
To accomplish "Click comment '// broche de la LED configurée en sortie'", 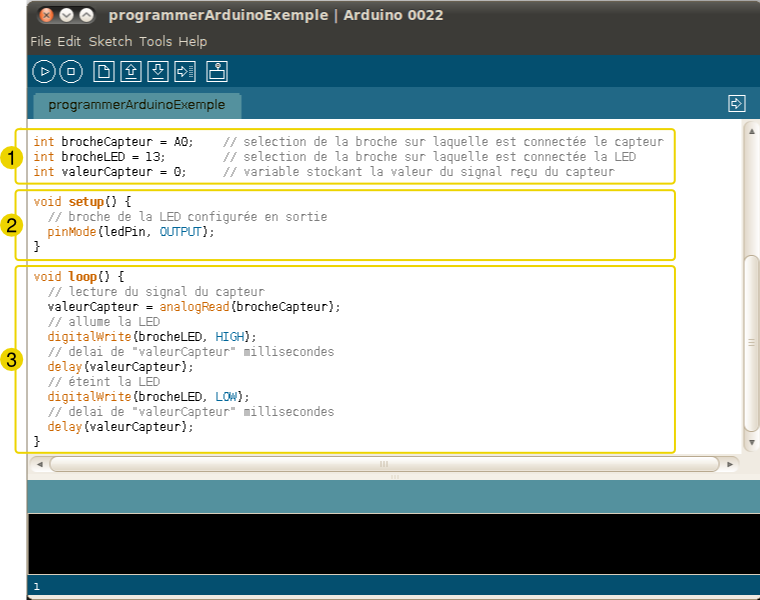I will tap(188, 217).
